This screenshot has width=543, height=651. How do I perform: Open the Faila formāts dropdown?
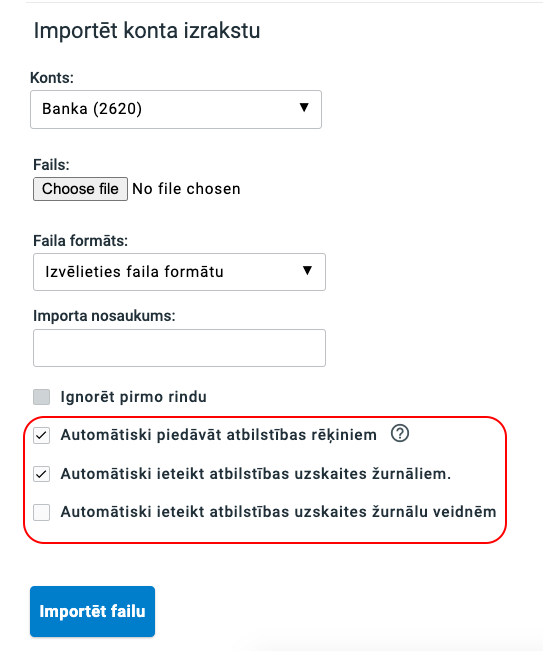179,272
